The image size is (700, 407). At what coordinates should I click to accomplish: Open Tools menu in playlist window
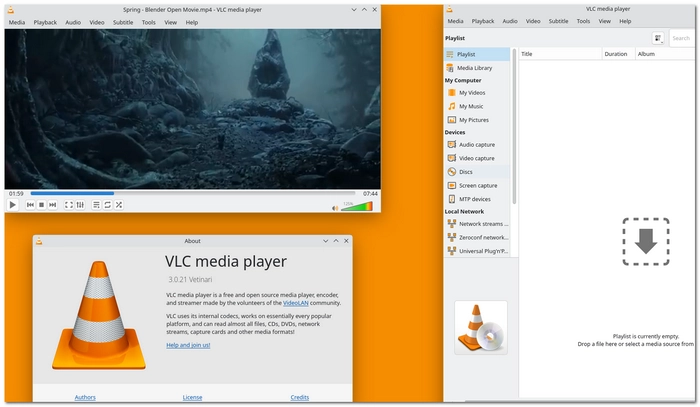point(583,21)
